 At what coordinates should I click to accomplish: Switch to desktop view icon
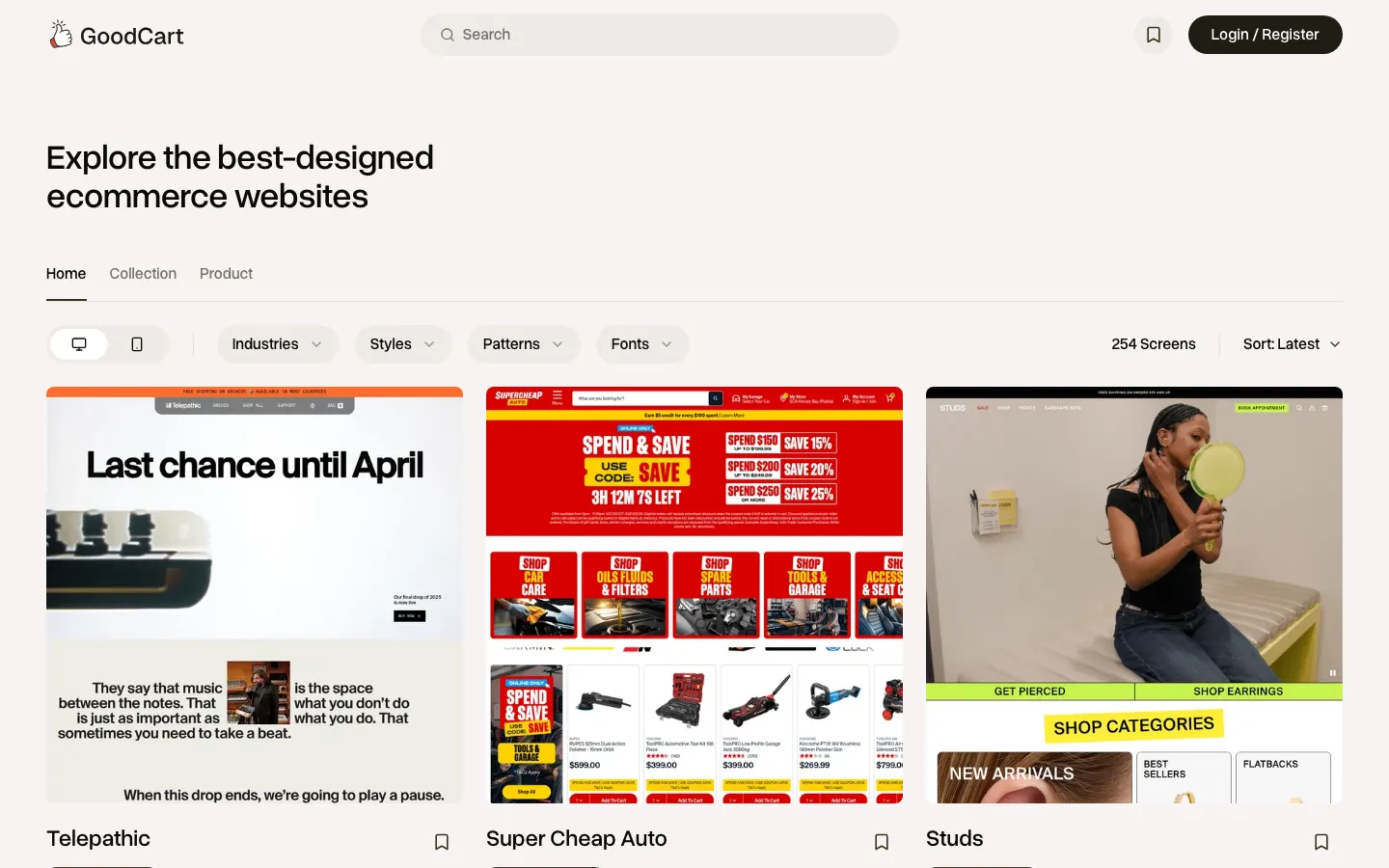79,344
